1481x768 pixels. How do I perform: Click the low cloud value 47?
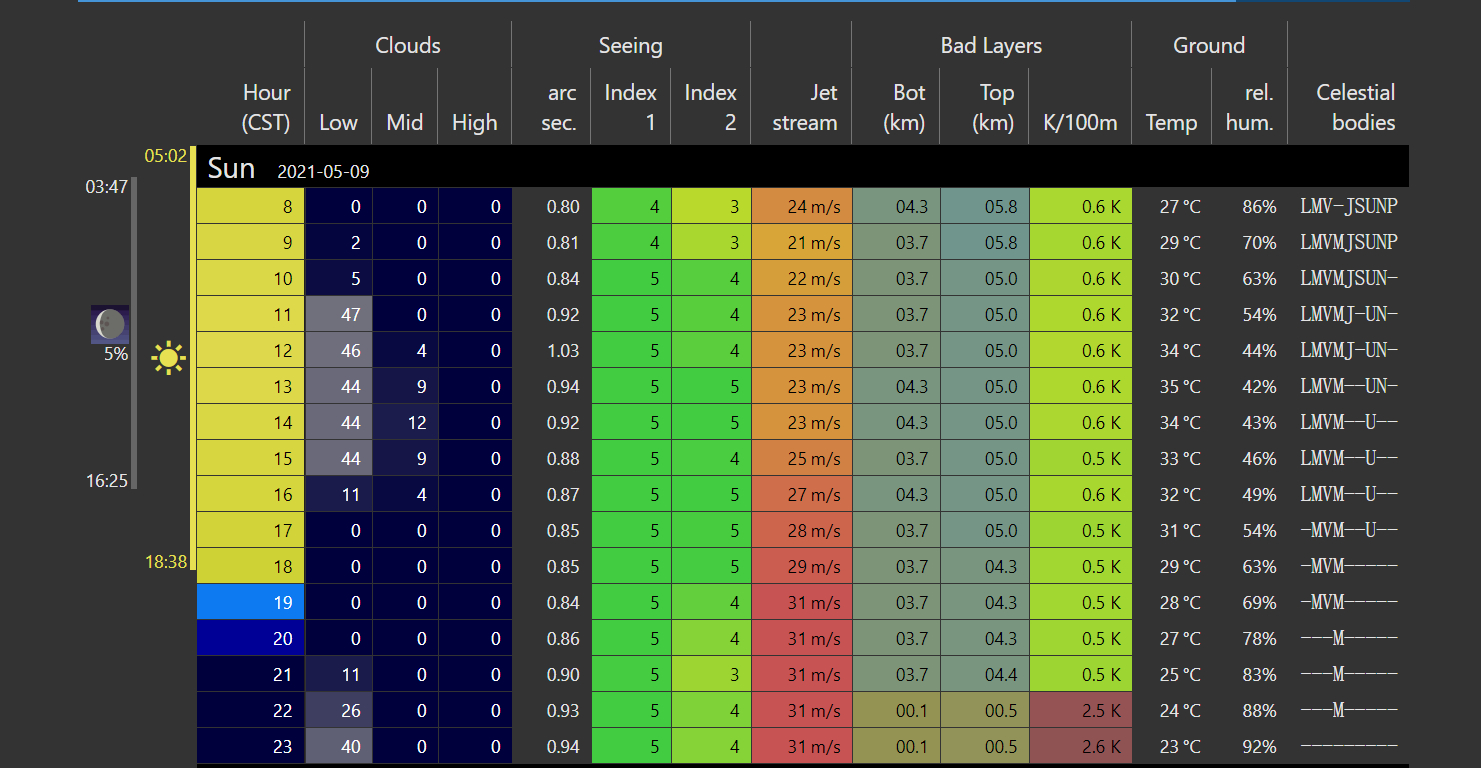(x=338, y=314)
